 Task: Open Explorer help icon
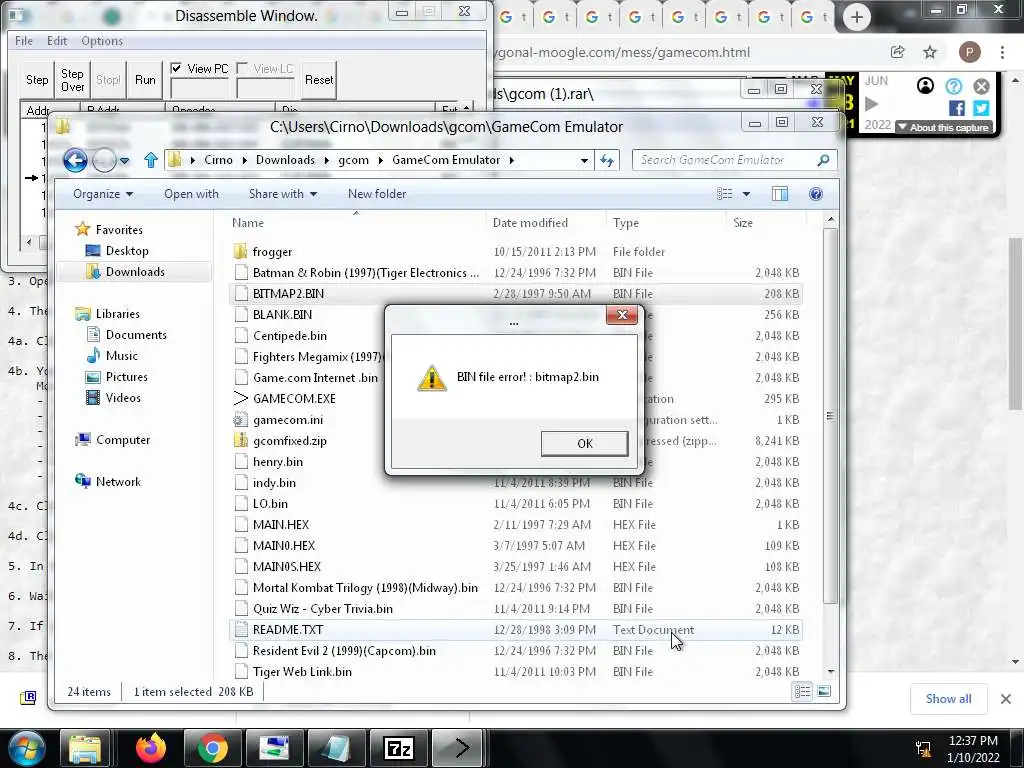[816, 194]
